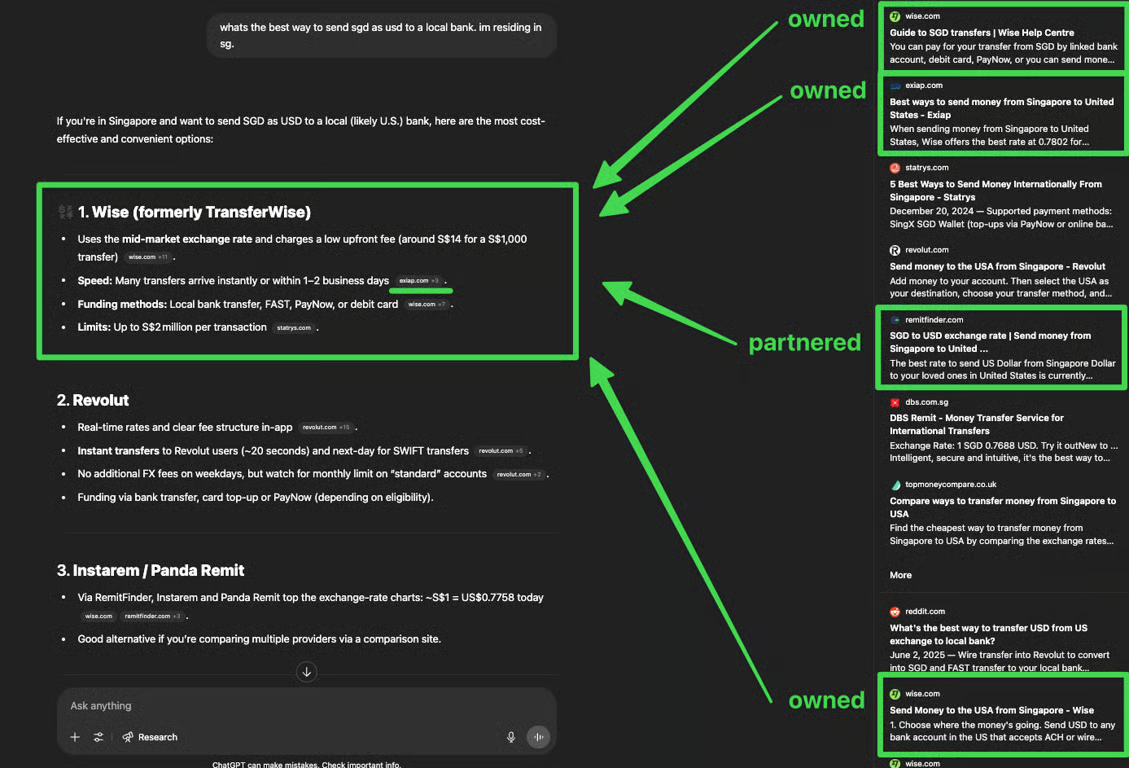Expand sources with the More link
Viewport: 1129px width, 768px height.
click(x=901, y=575)
